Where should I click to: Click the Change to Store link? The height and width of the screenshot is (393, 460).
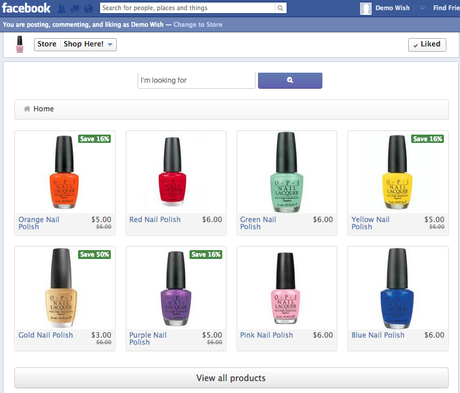[198, 25]
